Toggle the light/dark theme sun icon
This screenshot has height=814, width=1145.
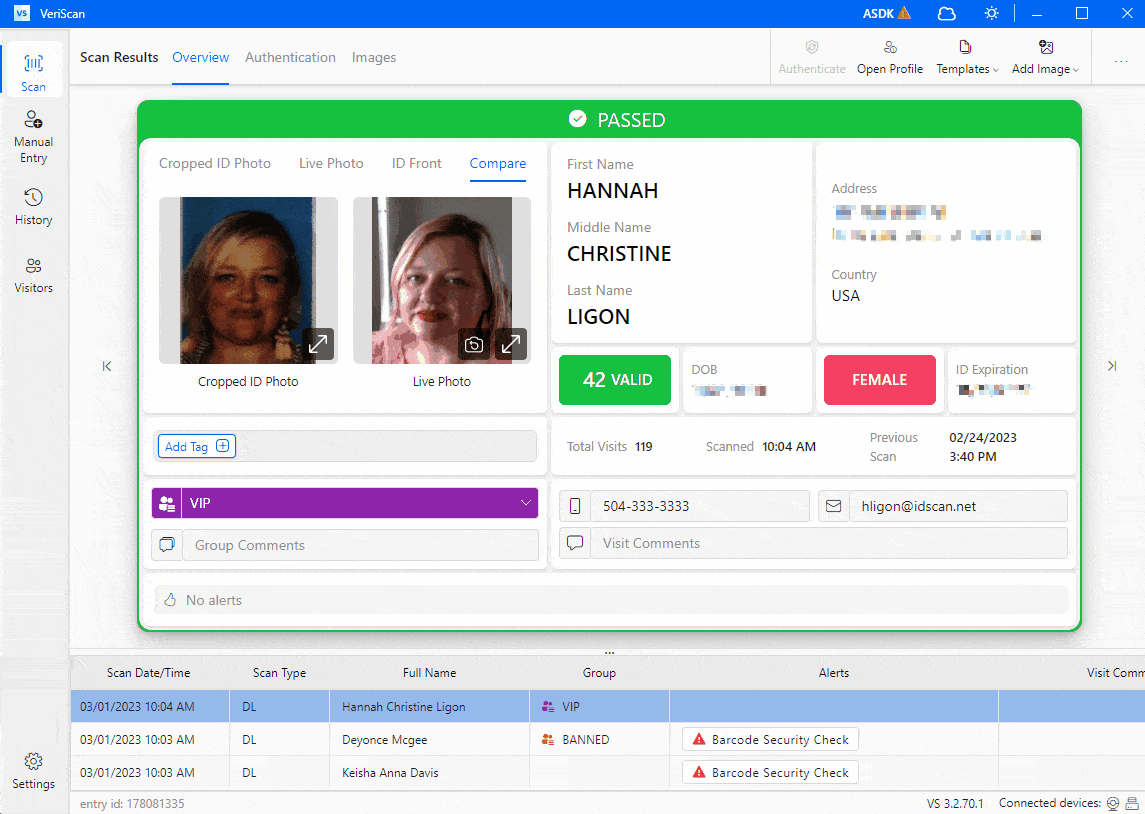(x=991, y=13)
